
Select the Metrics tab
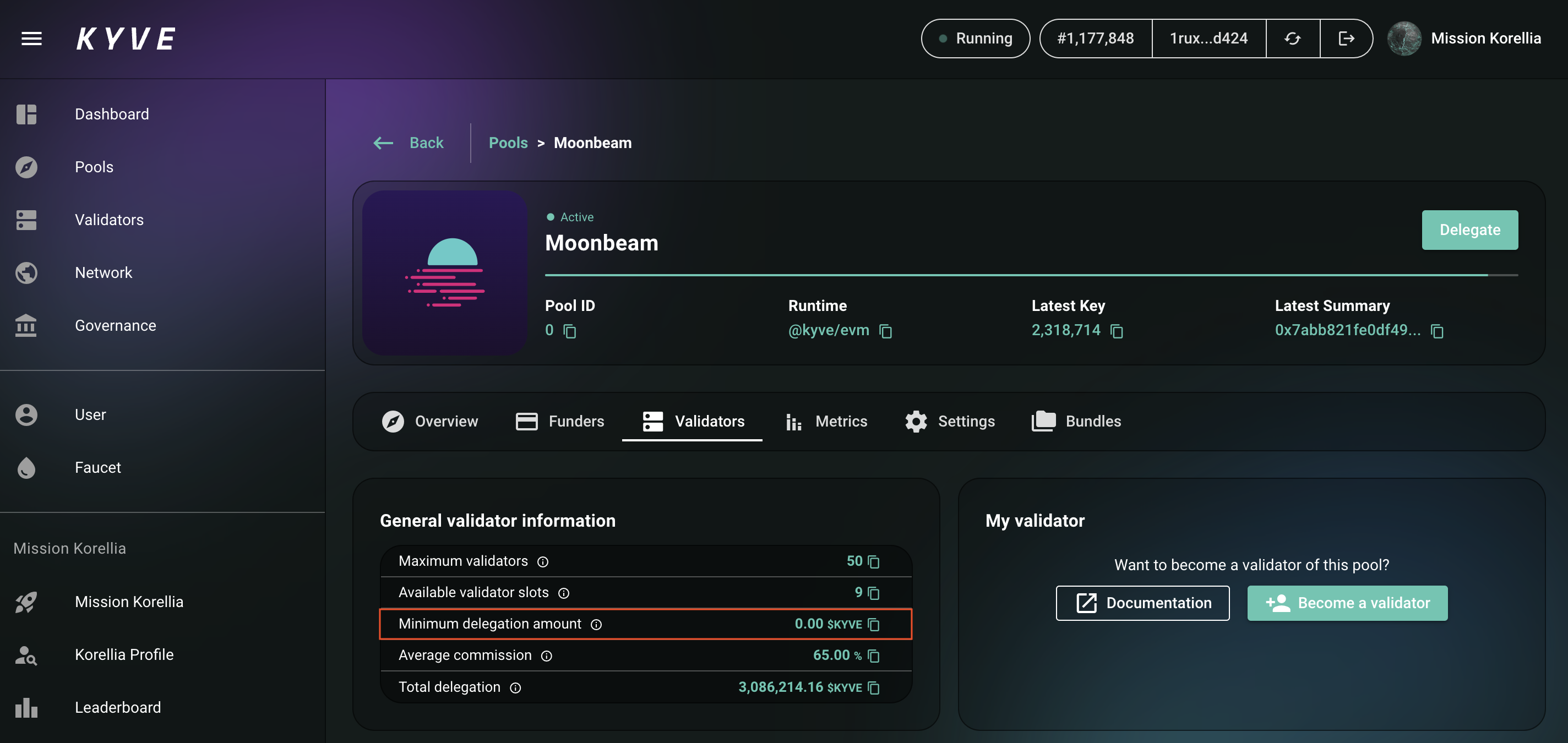825,421
